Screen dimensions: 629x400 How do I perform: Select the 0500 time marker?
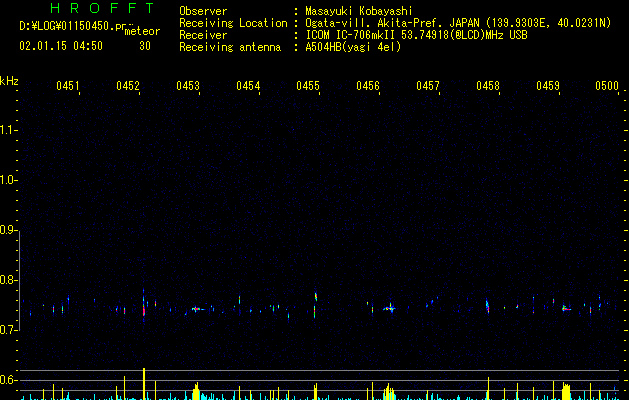607,86
